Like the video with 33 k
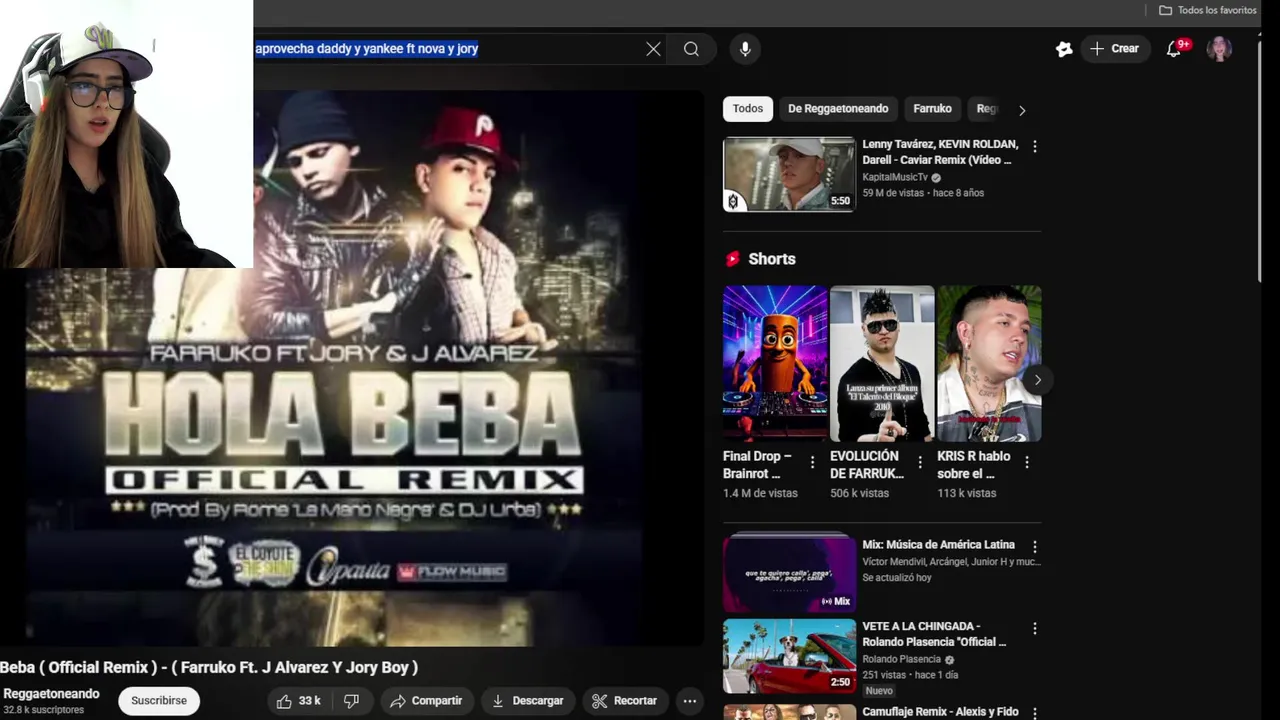 299,701
